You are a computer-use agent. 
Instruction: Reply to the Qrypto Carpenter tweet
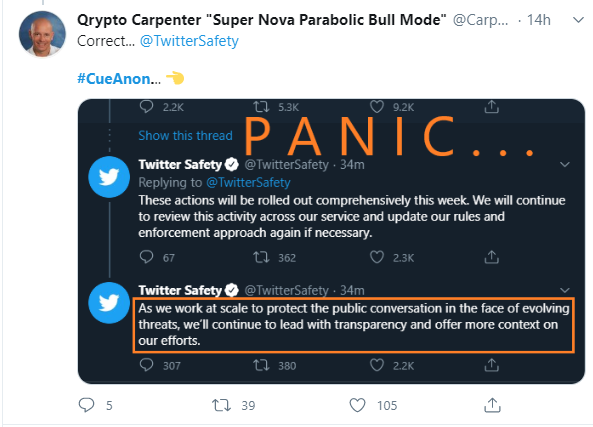click(x=86, y=405)
